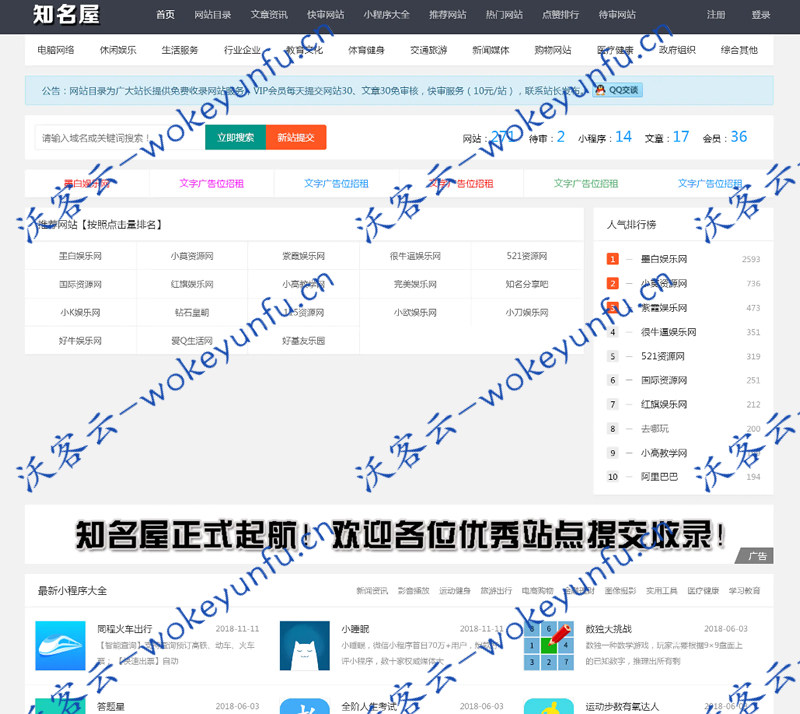This screenshot has height=714, width=800.
Task: Select the 购物网站 category
Action: 553,50
